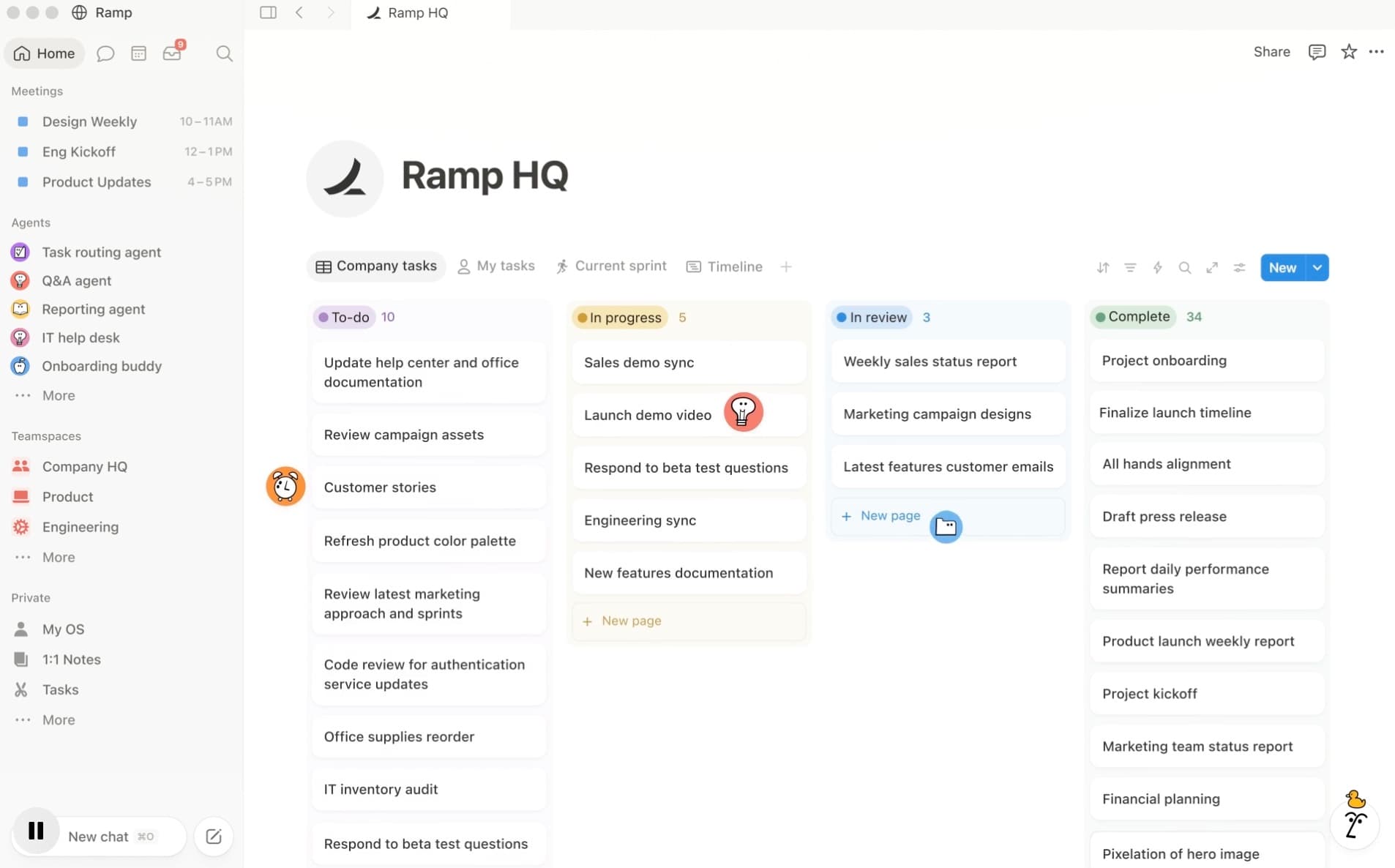Switch to the Timeline tab
The height and width of the screenshot is (868, 1395).
pos(725,266)
